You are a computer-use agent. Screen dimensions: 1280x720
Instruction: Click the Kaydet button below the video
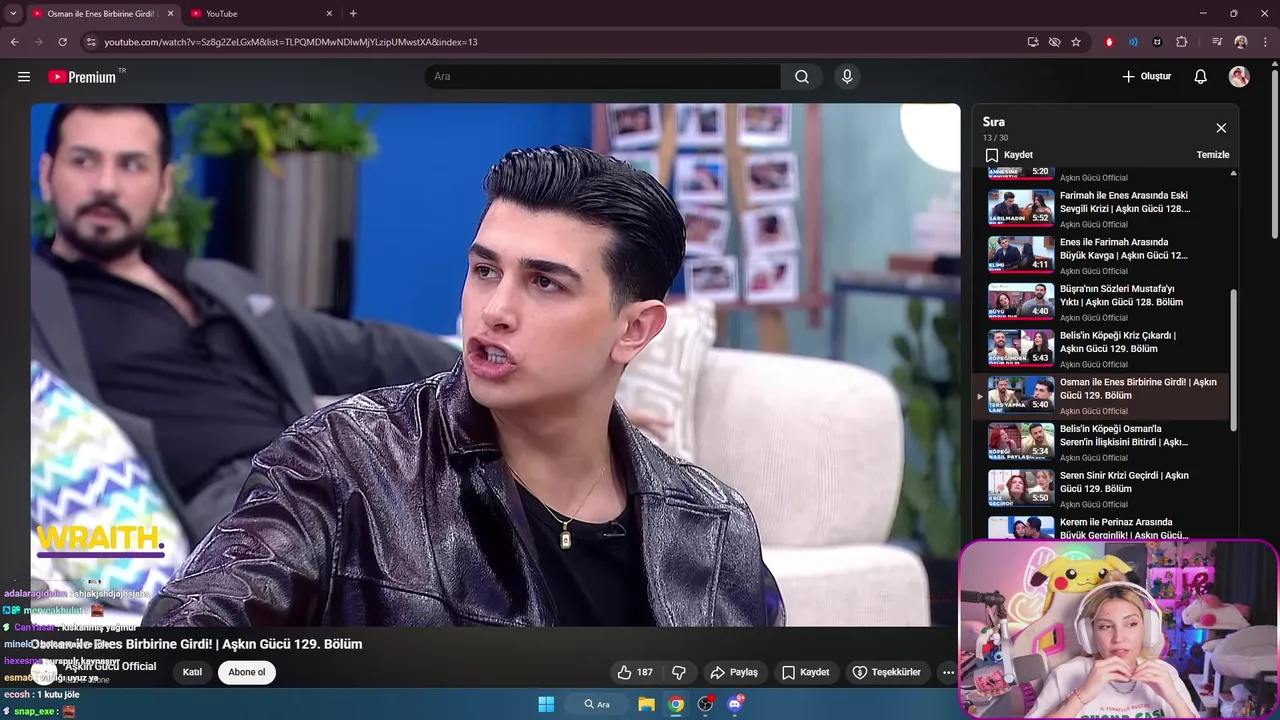805,672
